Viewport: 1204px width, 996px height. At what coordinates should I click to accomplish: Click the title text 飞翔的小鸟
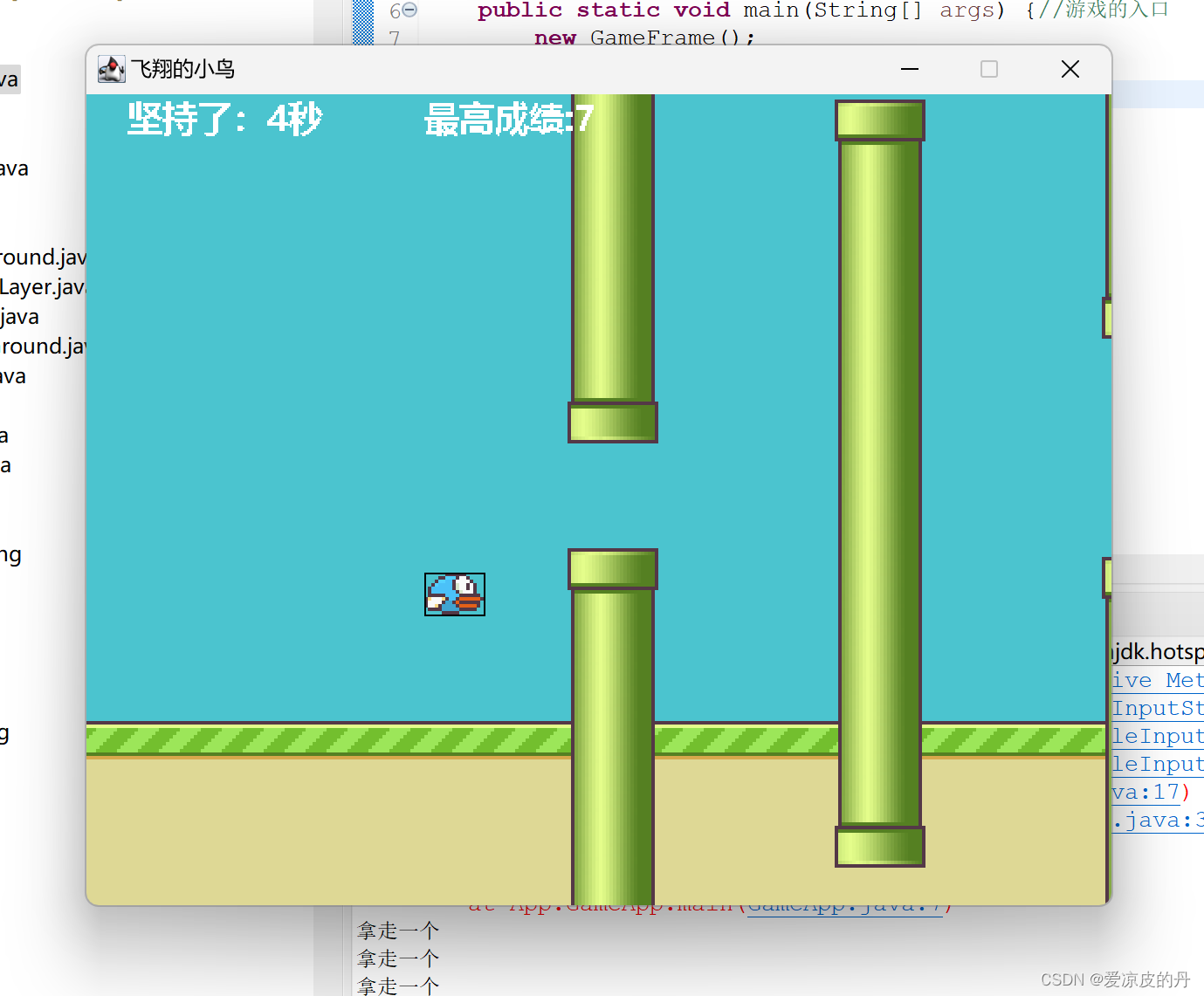[182, 69]
